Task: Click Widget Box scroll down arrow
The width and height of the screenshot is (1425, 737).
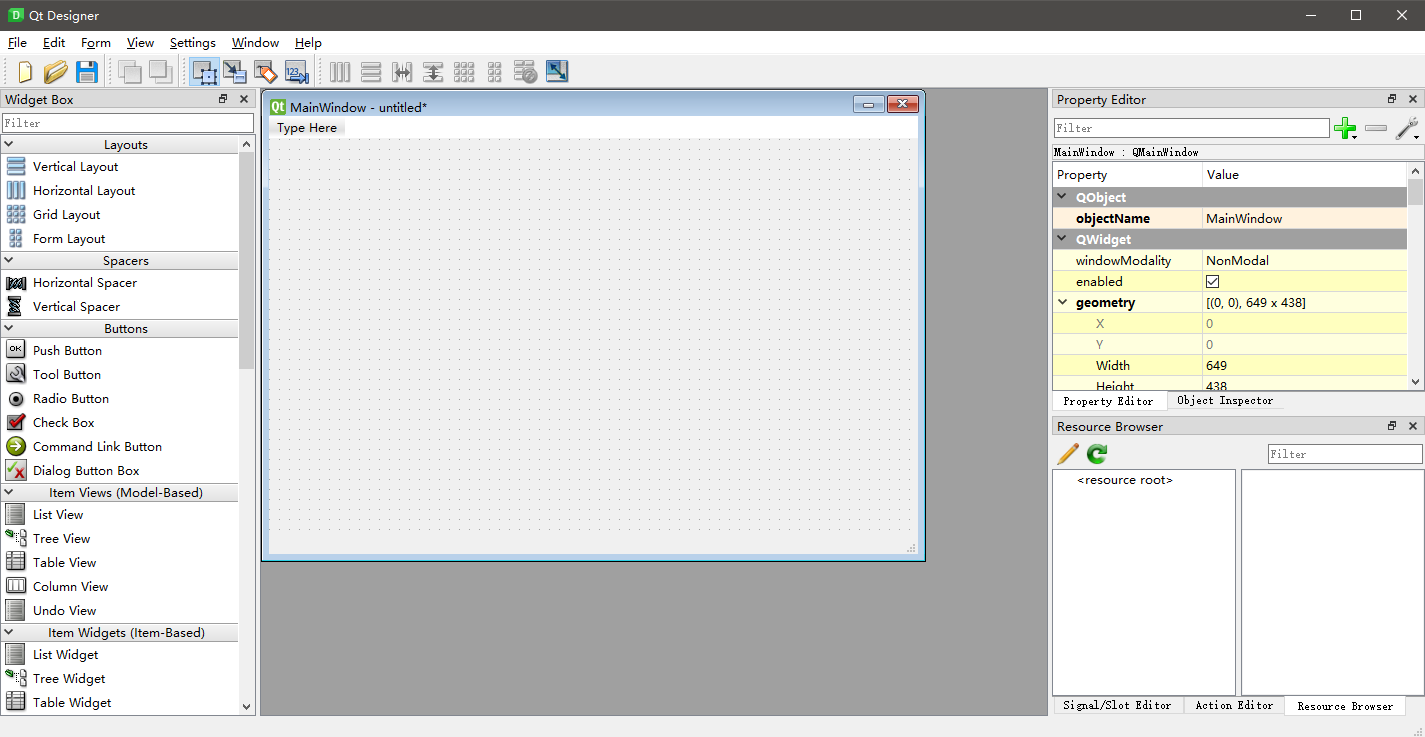Action: [x=247, y=706]
